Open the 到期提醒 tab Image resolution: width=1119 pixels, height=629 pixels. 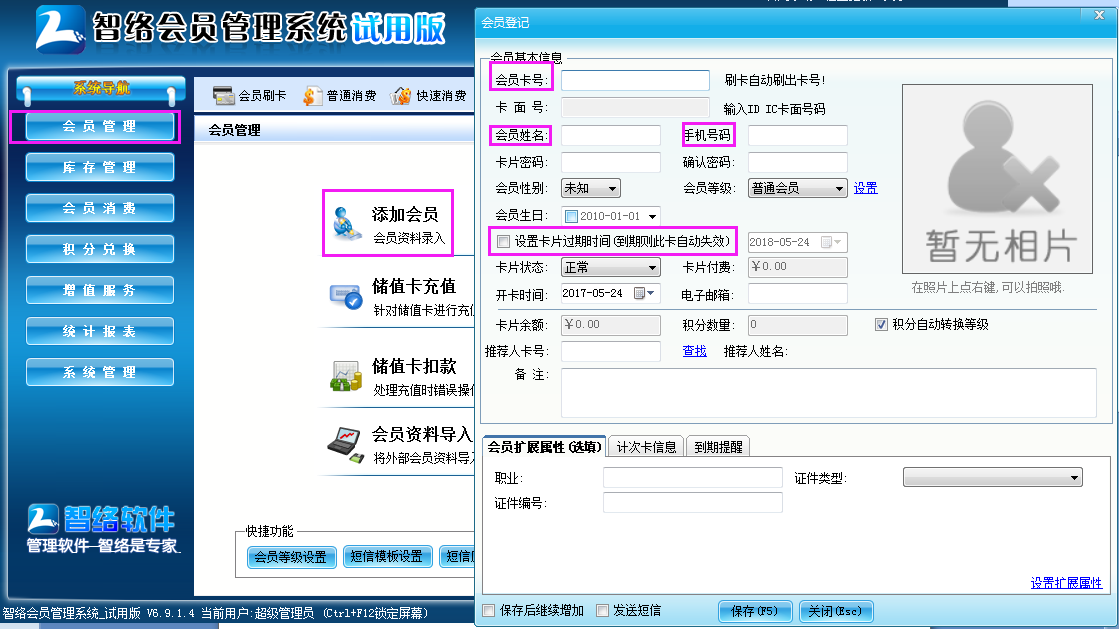(x=717, y=447)
